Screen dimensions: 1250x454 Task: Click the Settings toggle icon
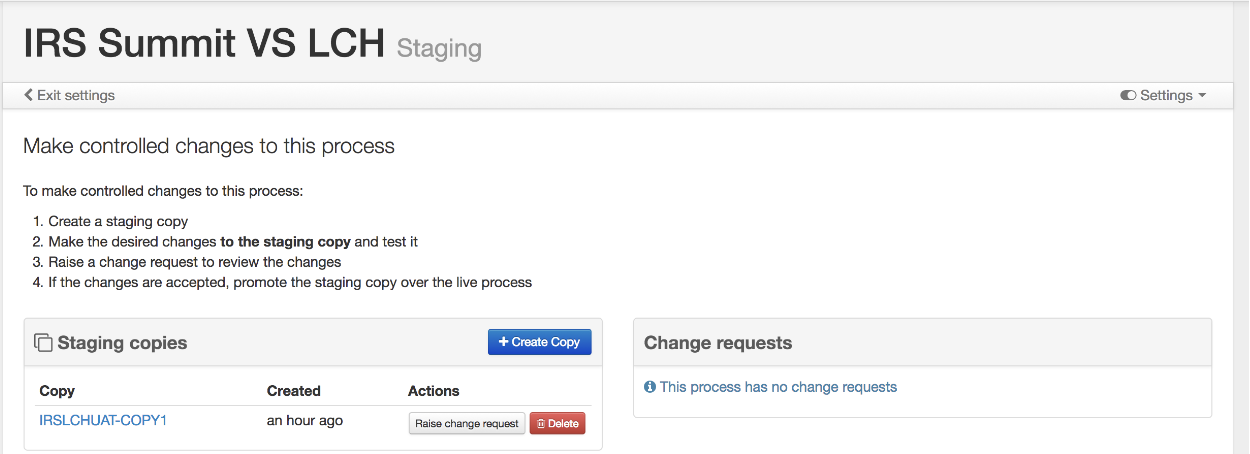(x=1128, y=96)
